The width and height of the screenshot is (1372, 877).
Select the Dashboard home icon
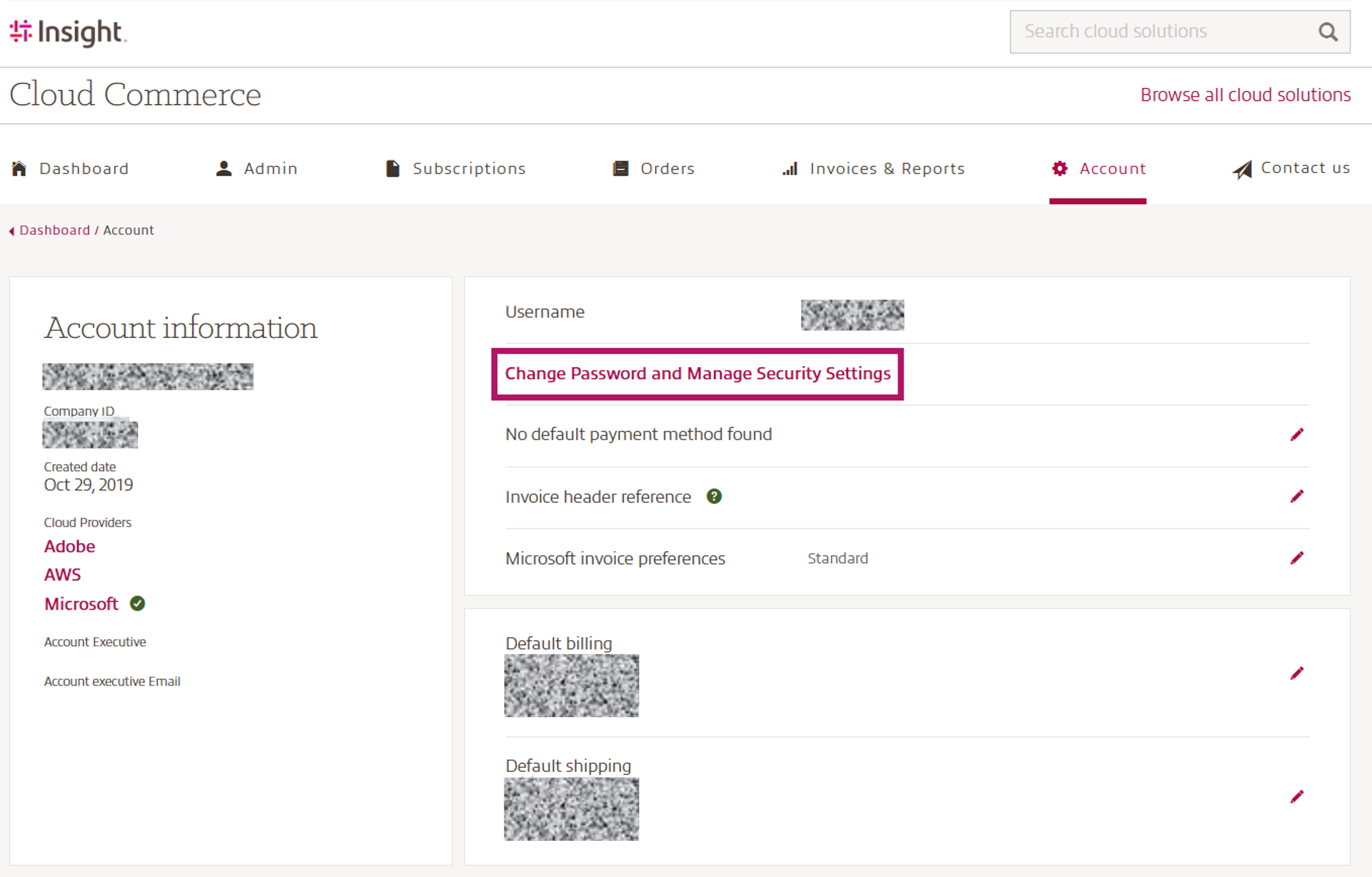coord(19,168)
